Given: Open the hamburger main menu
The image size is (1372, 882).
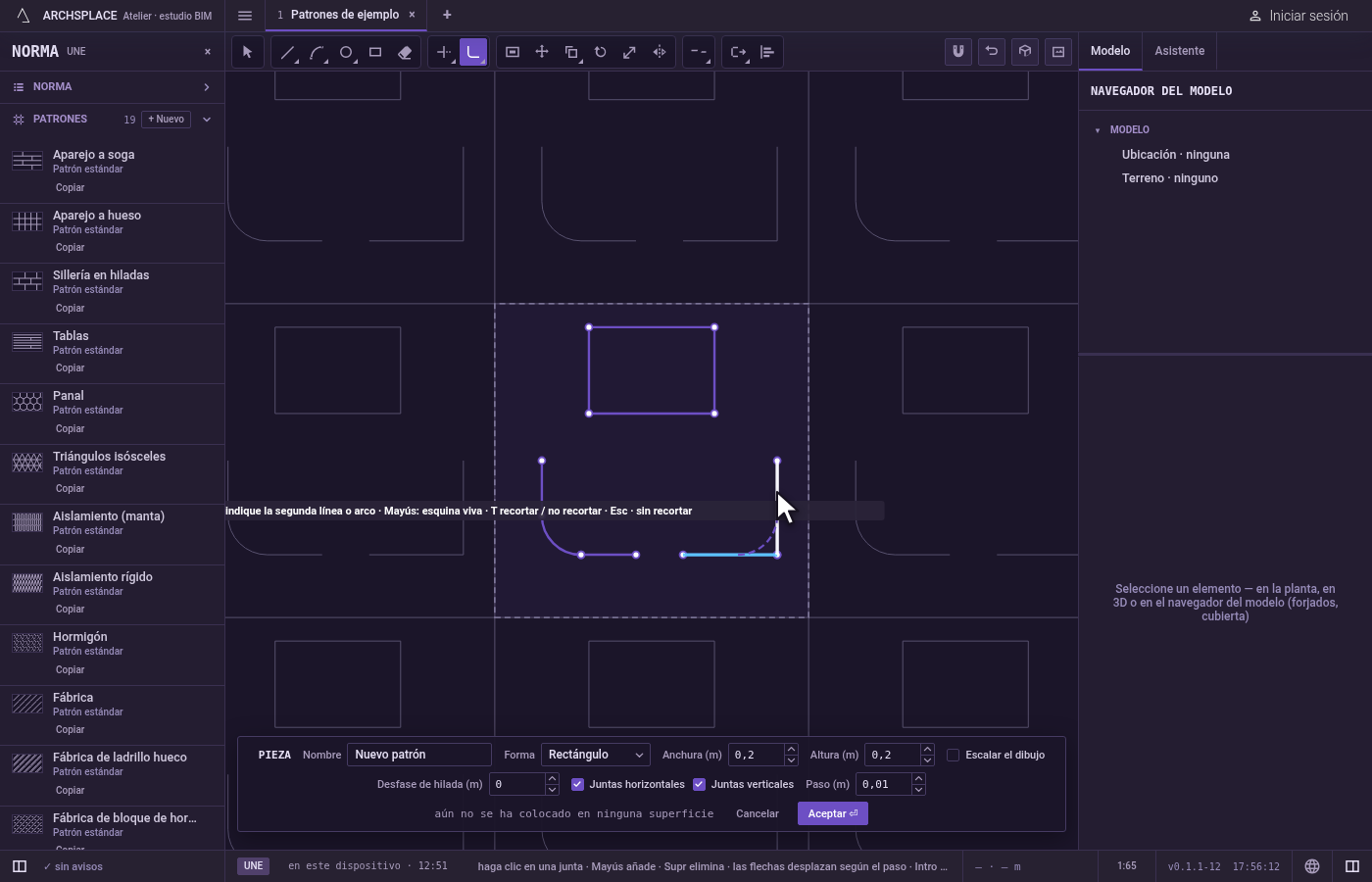Looking at the screenshot, I should (245, 15).
